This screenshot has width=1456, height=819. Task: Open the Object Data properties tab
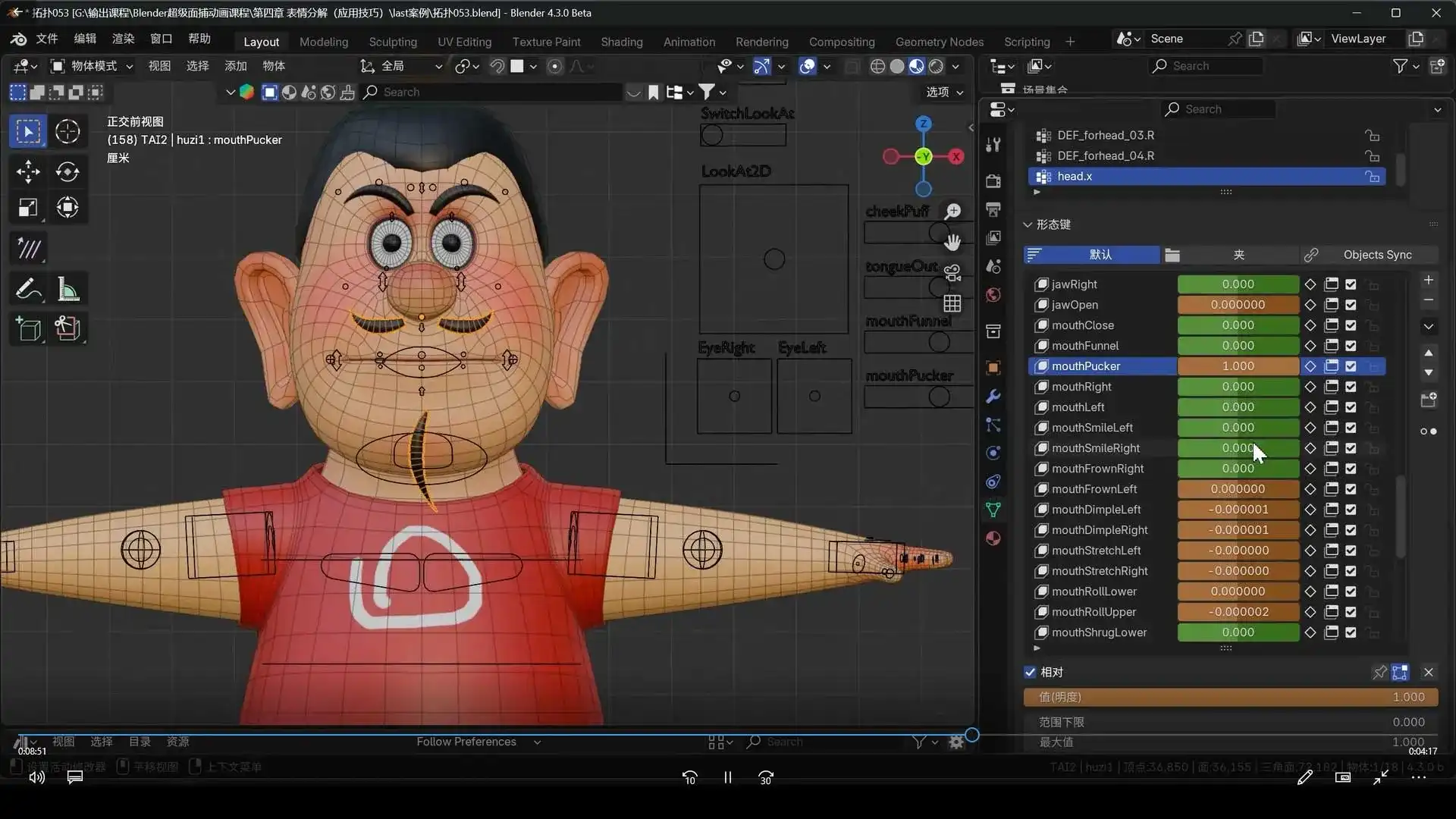pyautogui.click(x=993, y=510)
